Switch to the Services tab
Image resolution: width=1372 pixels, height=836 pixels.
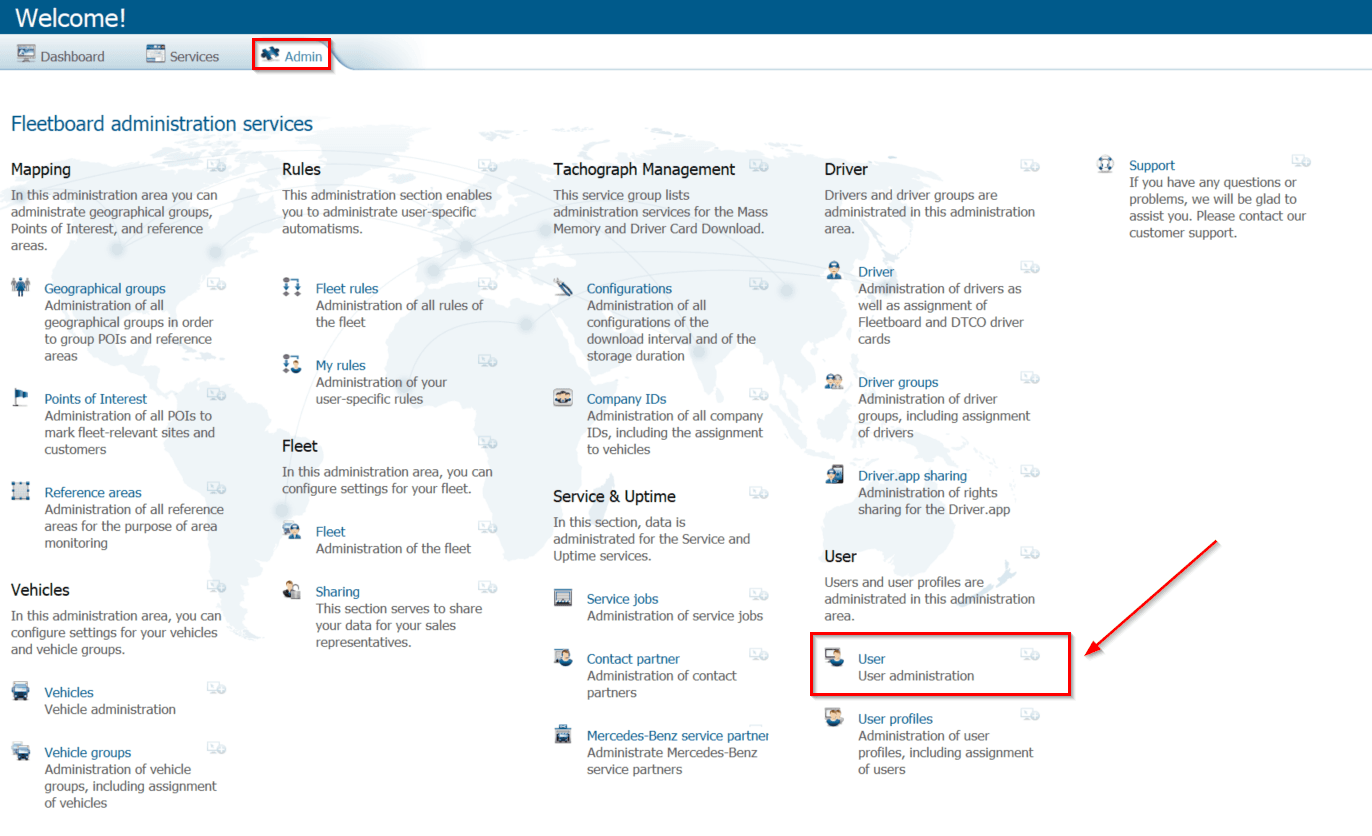click(182, 56)
